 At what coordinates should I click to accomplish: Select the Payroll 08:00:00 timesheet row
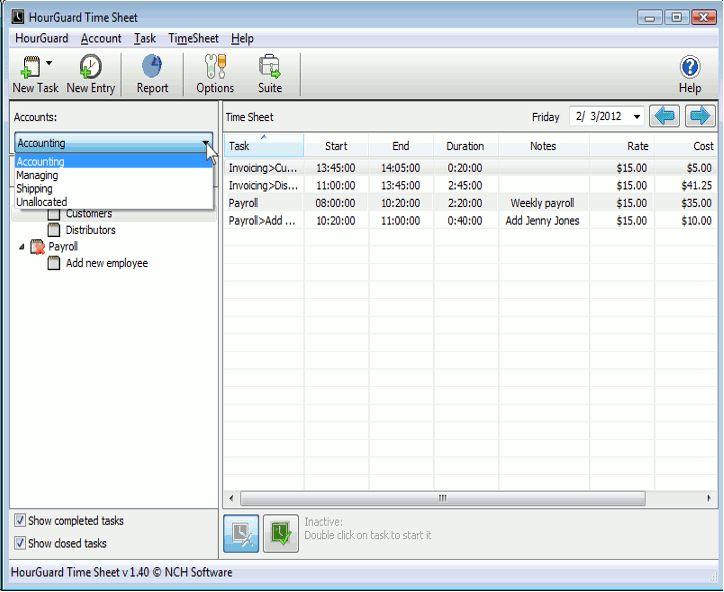[x=470, y=203]
